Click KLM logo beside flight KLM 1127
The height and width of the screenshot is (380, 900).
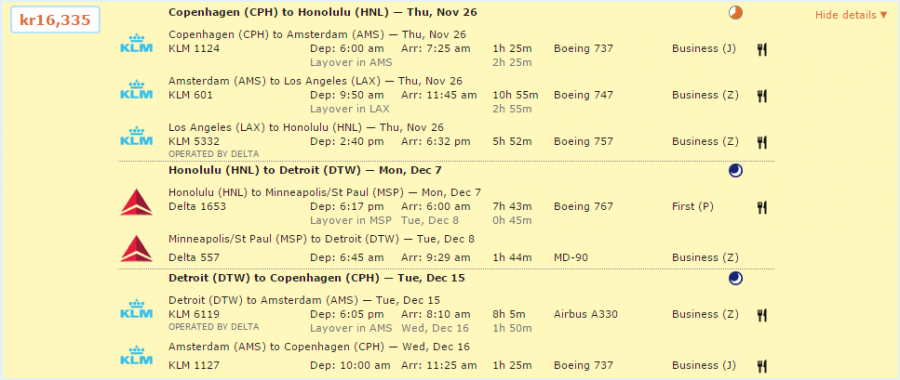136,355
